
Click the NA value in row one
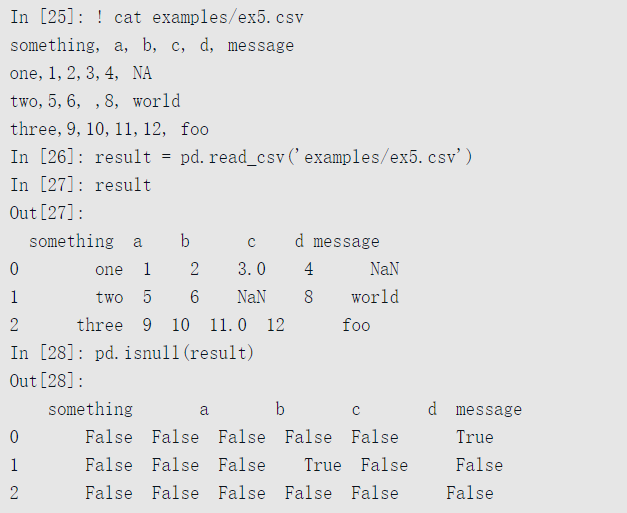pyautogui.click(x=142, y=74)
